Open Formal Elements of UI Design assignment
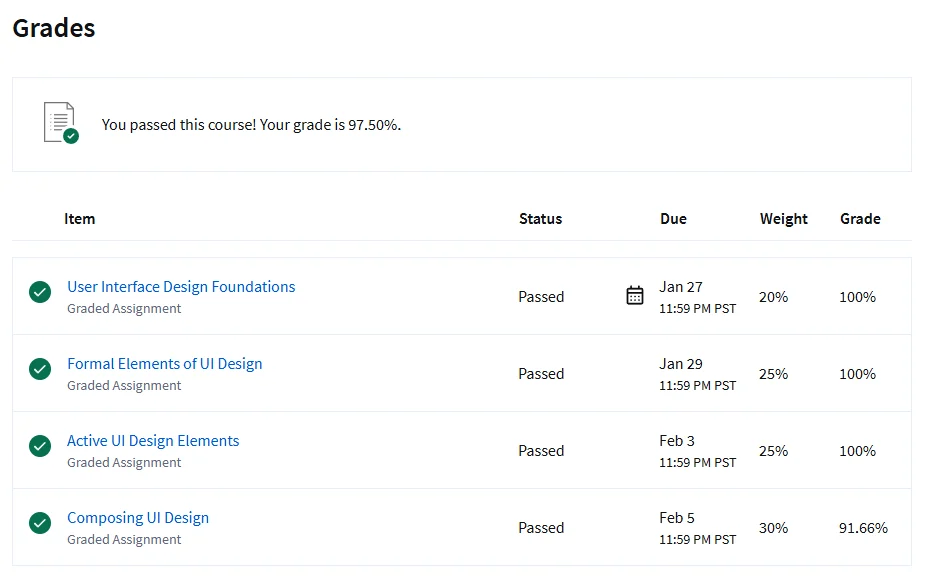Screen dimensions: 927x581 [x=164, y=364]
